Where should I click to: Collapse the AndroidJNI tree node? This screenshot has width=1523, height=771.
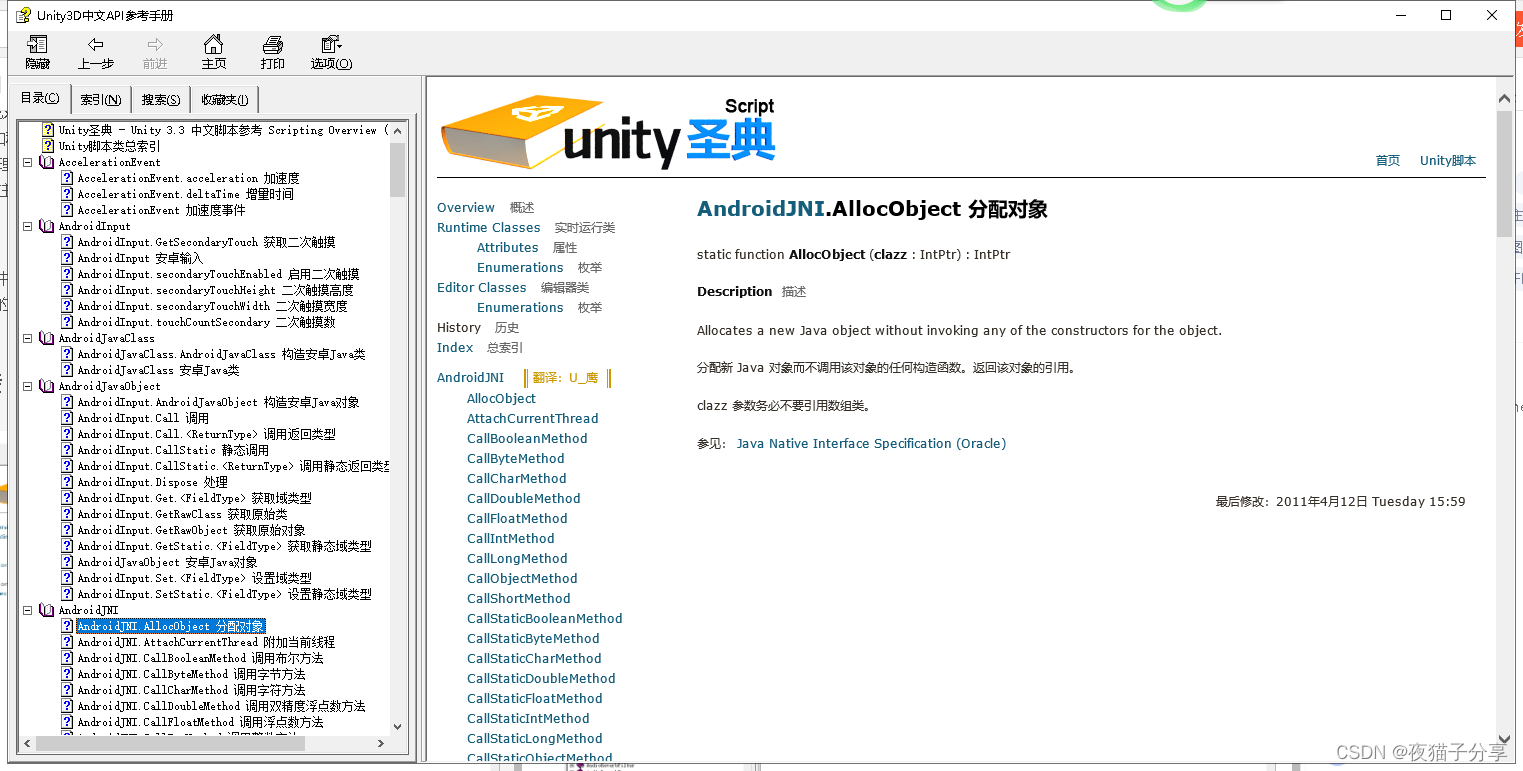point(28,610)
